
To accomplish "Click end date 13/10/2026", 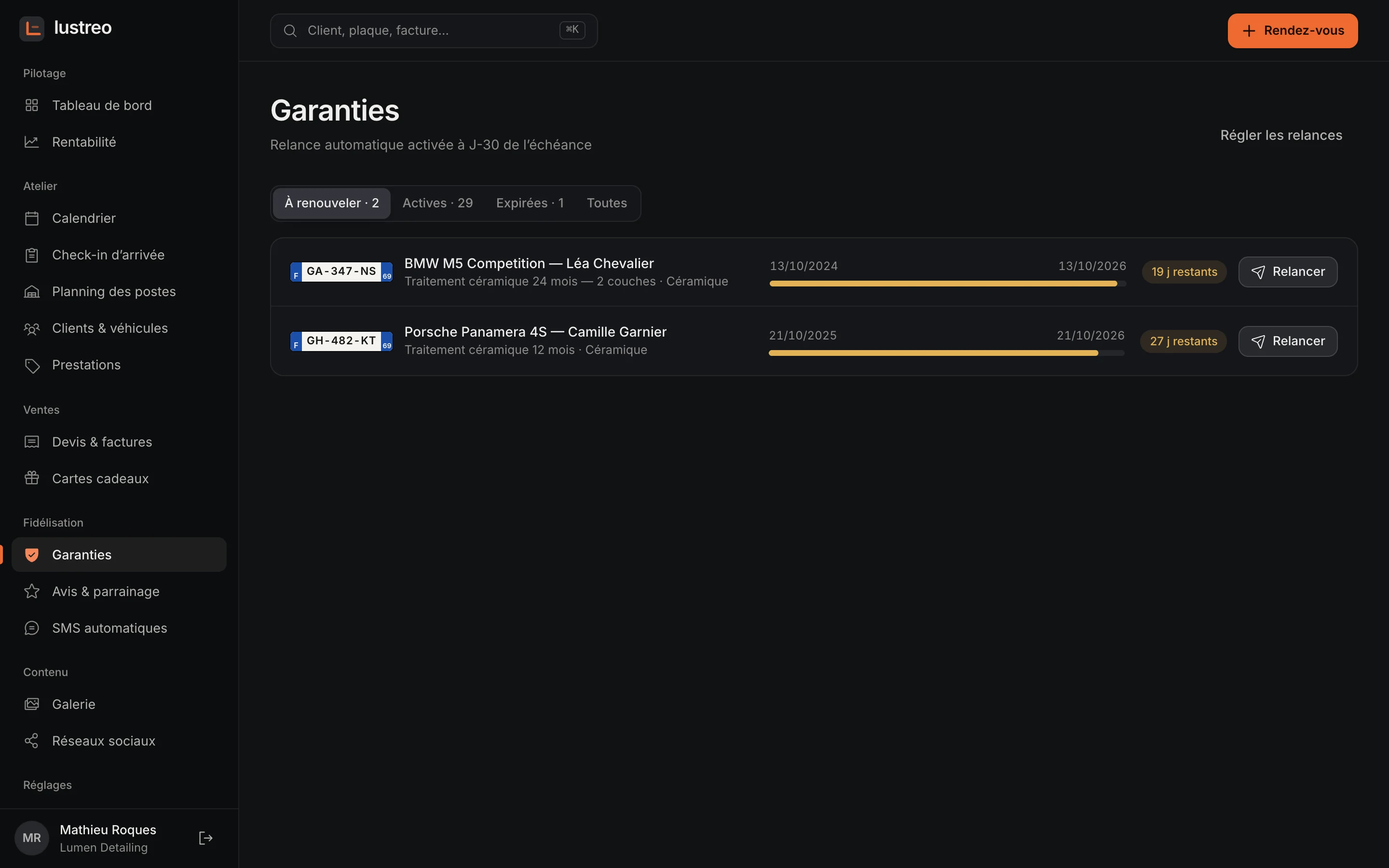I will (1092, 266).
